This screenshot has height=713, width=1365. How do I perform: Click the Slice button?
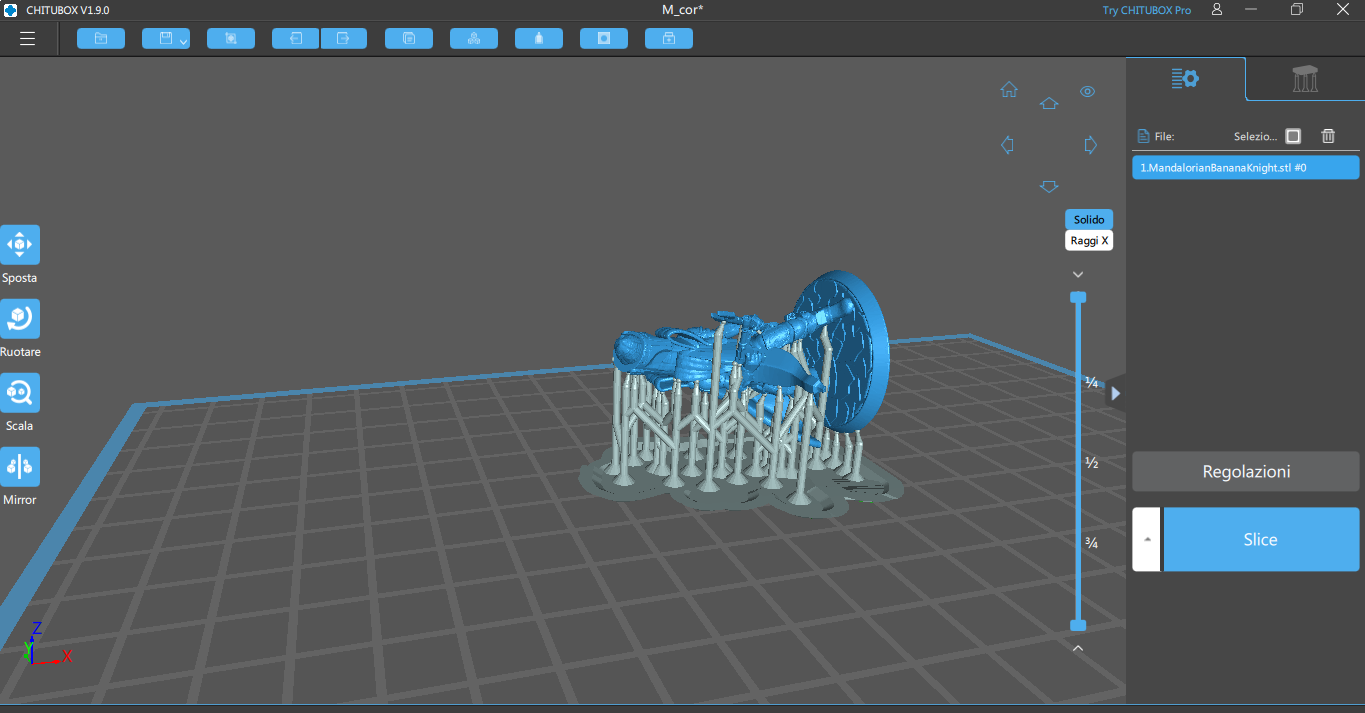tap(1260, 539)
